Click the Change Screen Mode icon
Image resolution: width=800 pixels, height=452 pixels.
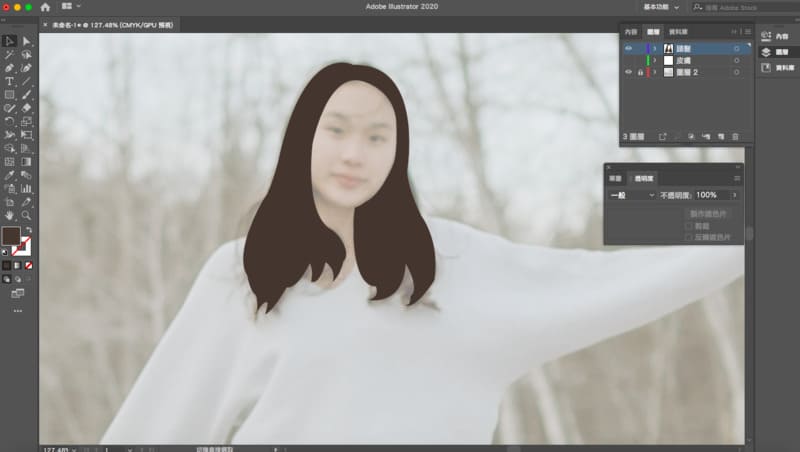pyautogui.click(x=18, y=293)
